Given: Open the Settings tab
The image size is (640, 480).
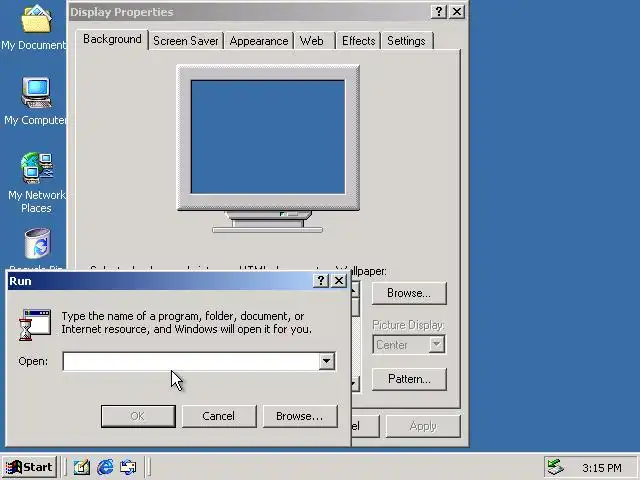Looking at the screenshot, I should click(x=407, y=41).
